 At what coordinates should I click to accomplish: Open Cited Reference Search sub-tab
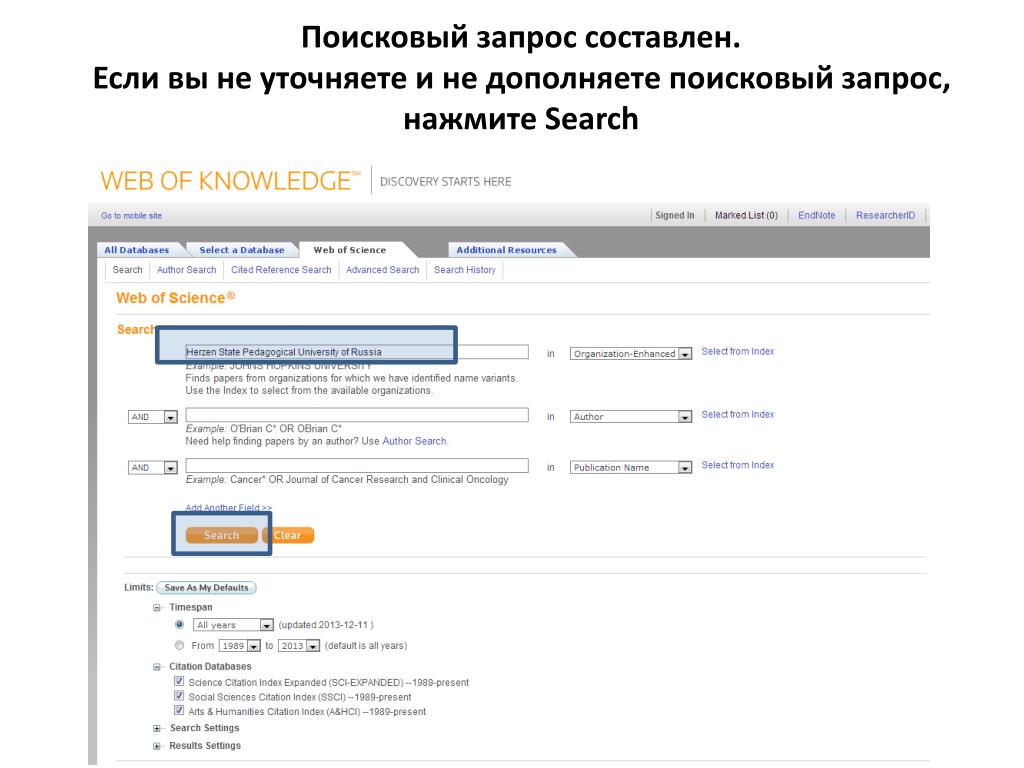(x=281, y=270)
